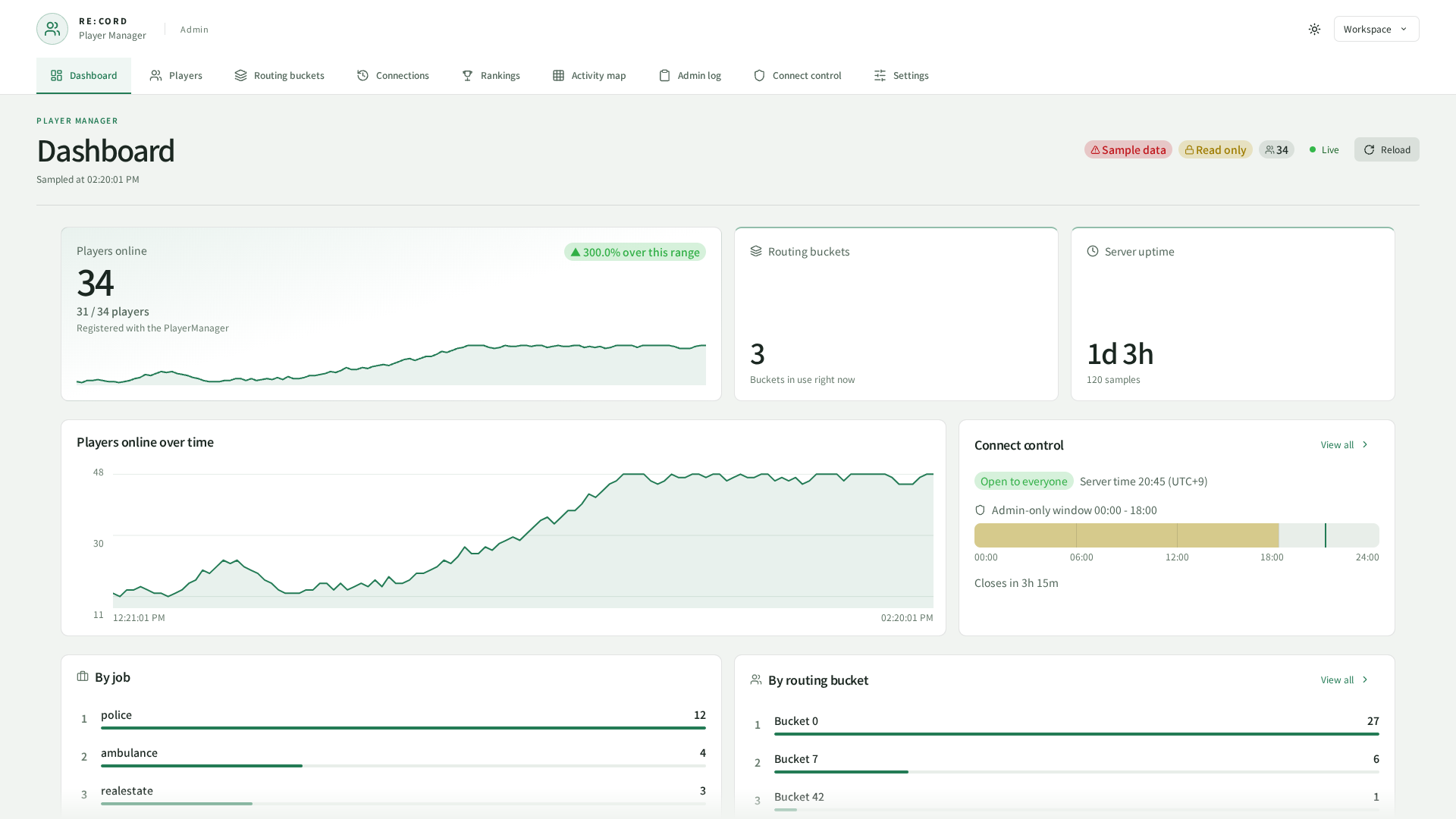Screen dimensions: 1456x819
Task: Click the 1d 3h uptime value
Action: [1120, 354]
